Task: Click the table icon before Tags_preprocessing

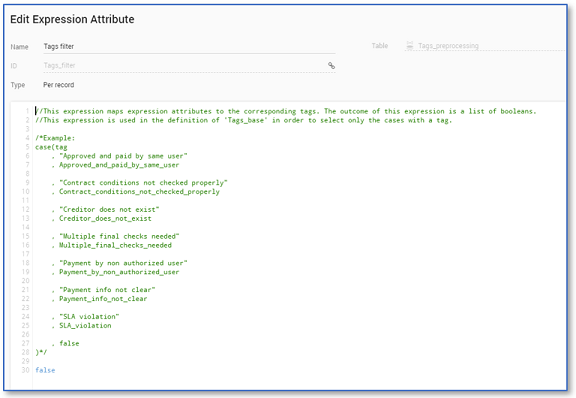Action: pos(410,46)
